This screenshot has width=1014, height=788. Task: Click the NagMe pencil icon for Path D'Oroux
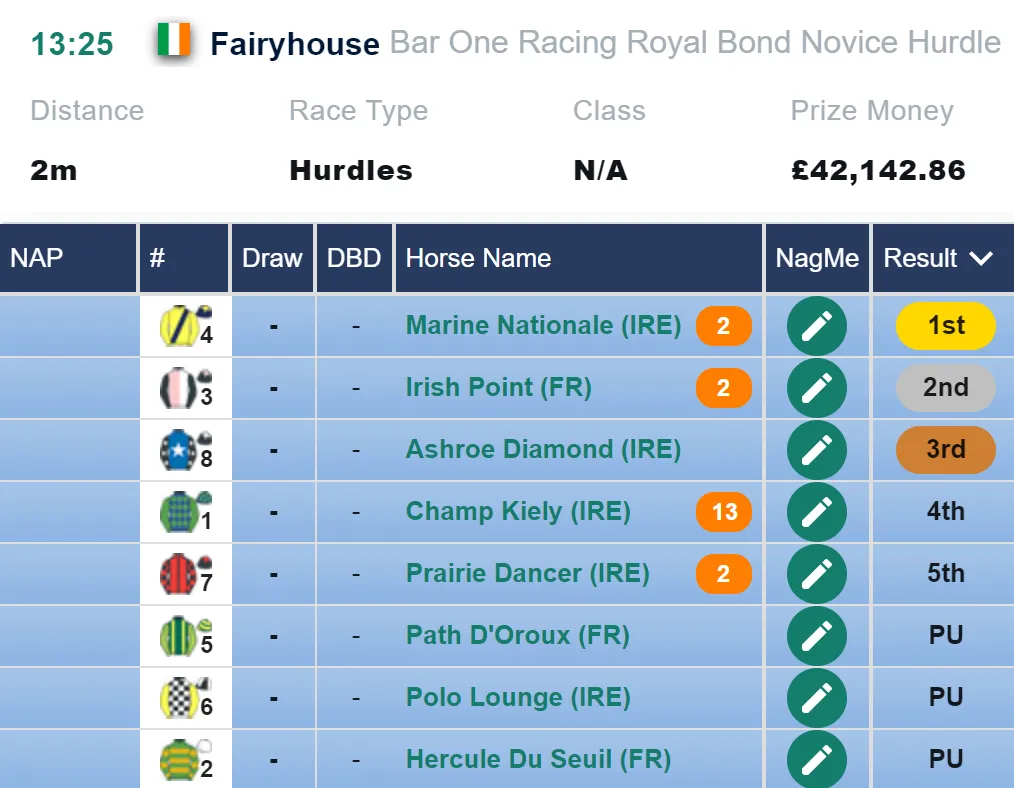[x=817, y=636]
